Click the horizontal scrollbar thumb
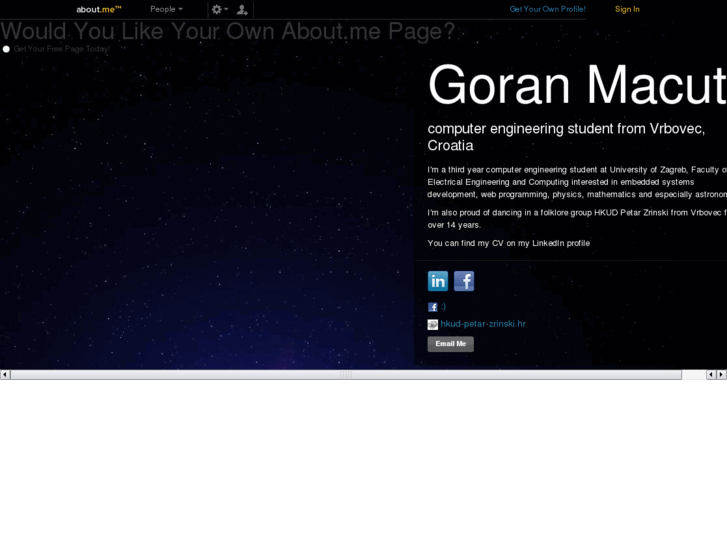Viewport: 727px width, 545px height. (346, 374)
